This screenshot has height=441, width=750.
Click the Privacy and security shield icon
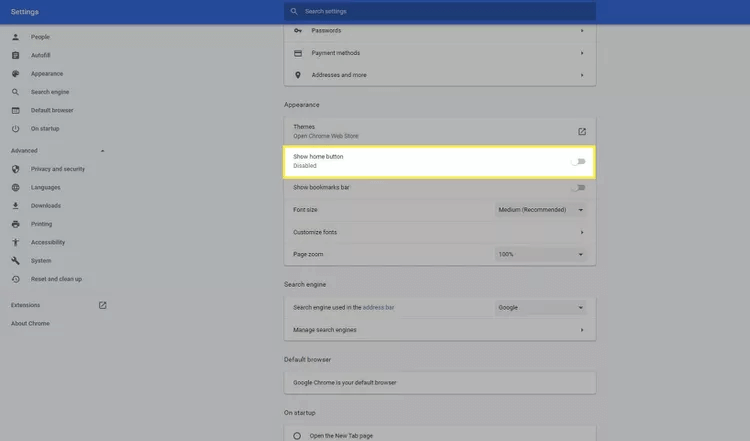coord(15,169)
